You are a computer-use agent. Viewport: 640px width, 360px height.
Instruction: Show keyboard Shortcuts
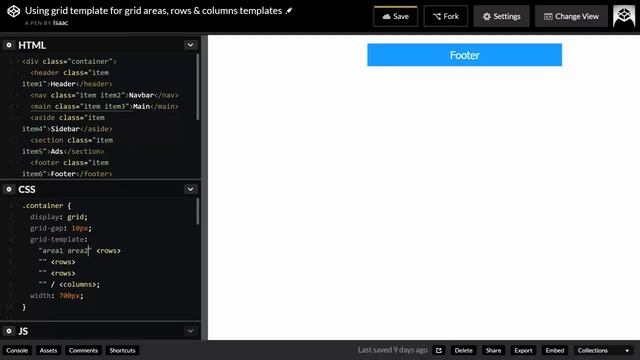[x=122, y=350]
